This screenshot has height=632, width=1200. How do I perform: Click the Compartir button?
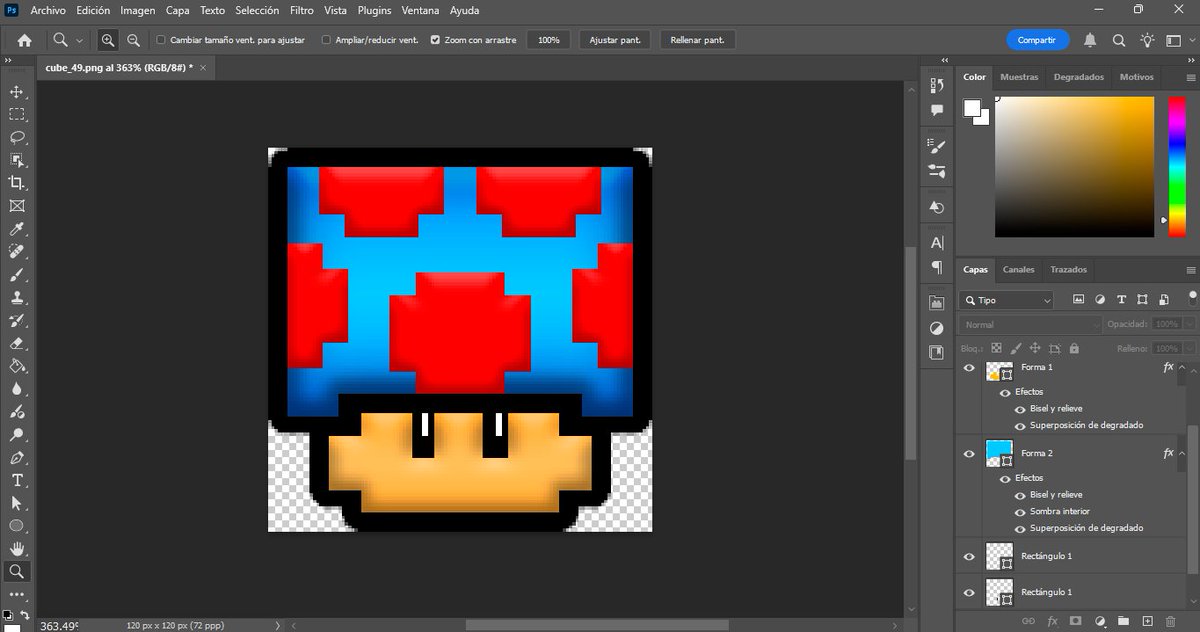coord(1037,40)
